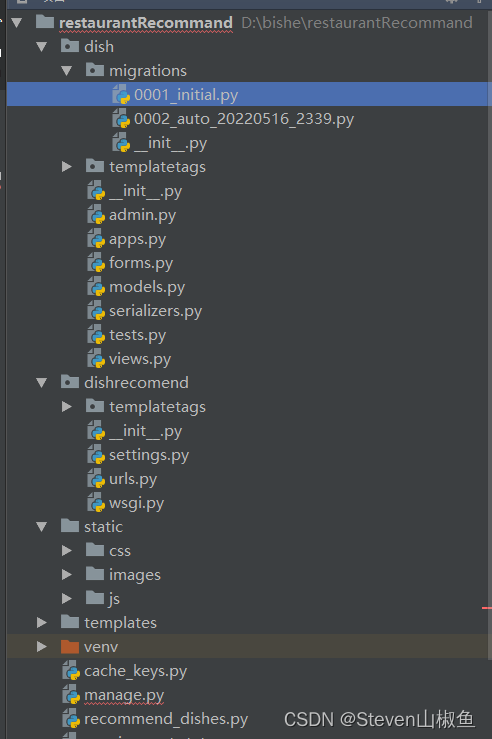
Task: Open the admin.py file
Action: 142,215
